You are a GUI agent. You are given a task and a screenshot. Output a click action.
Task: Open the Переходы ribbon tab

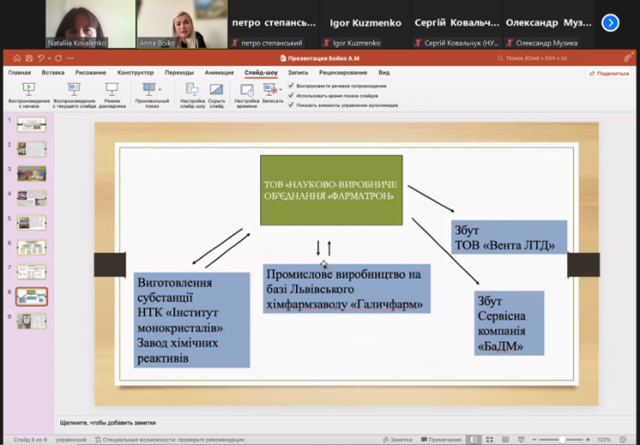[179, 73]
